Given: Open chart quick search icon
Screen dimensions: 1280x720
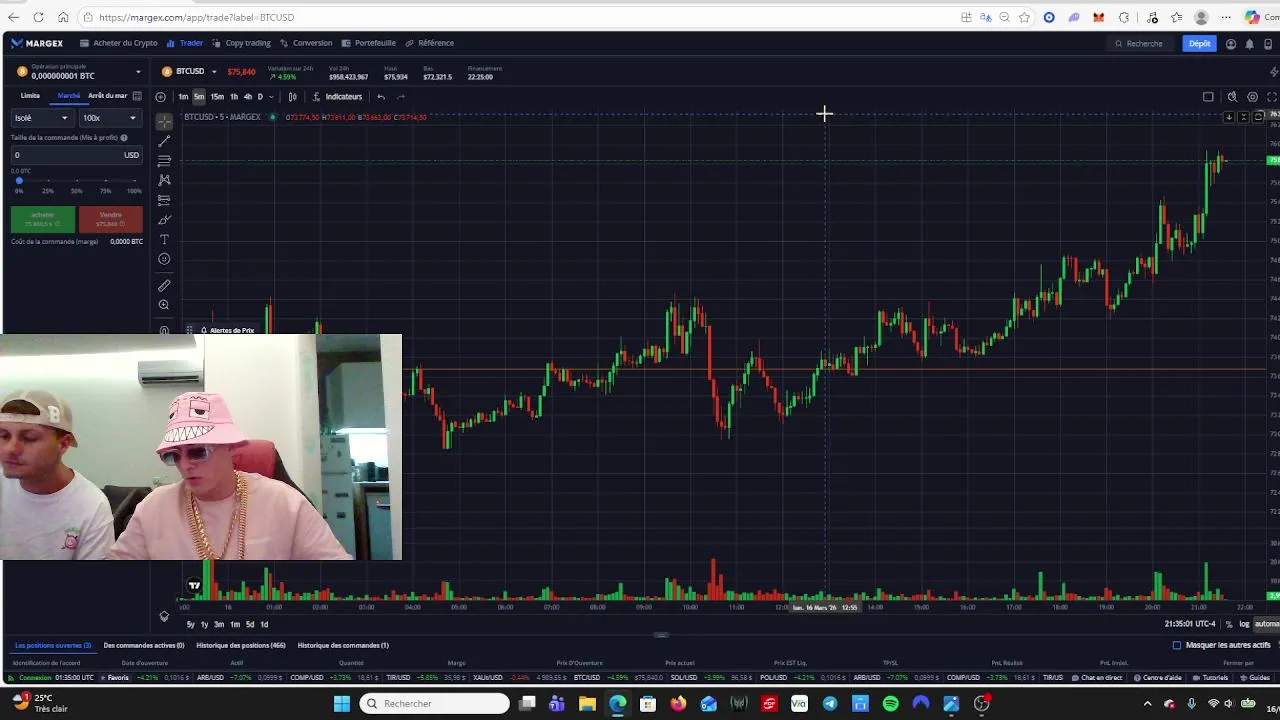Looking at the screenshot, I should [x=1232, y=97].
